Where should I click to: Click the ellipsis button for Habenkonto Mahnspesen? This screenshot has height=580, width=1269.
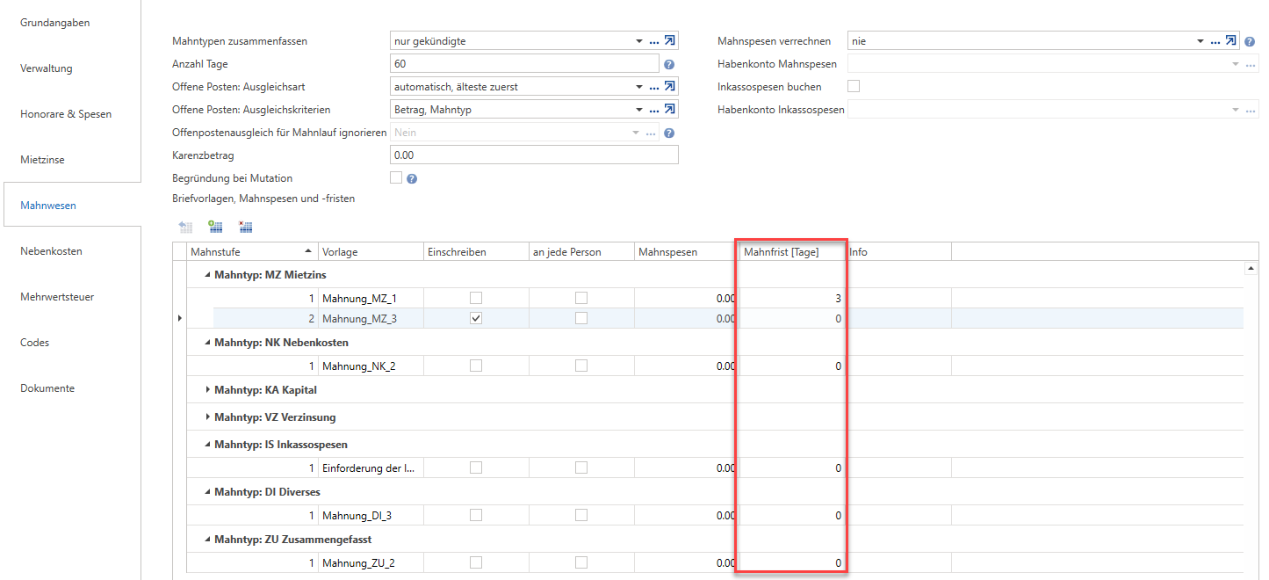coord(1251,64)
